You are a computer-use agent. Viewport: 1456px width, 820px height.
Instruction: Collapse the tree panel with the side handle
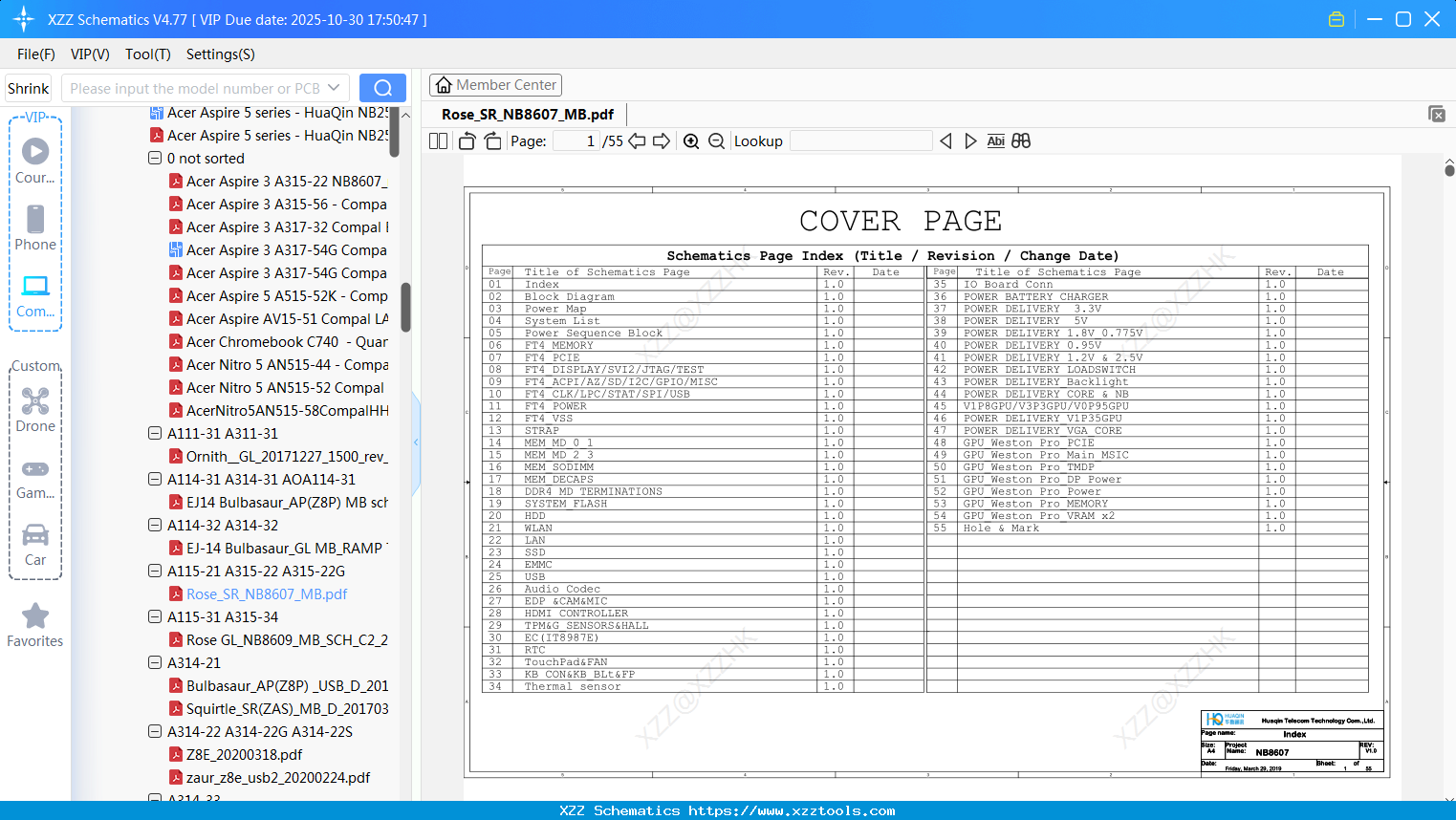tap(416, 442)
